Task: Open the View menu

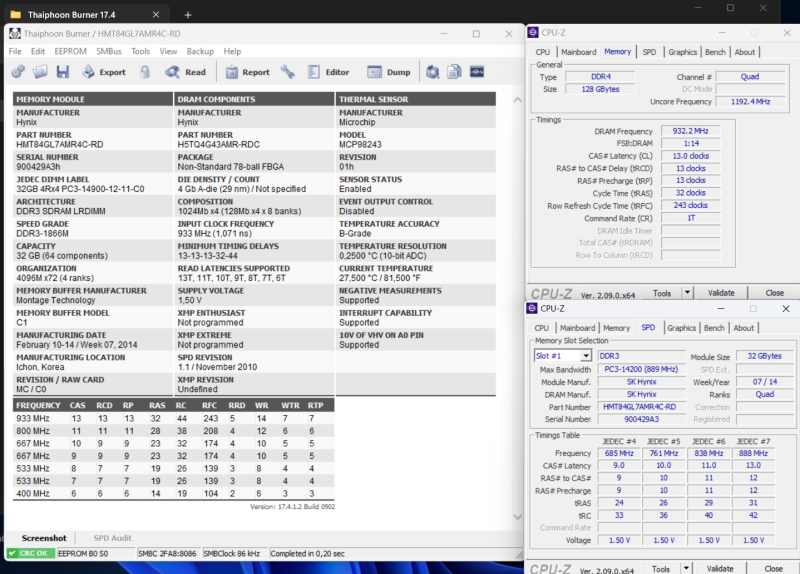Action: click(x=168, y=51)
